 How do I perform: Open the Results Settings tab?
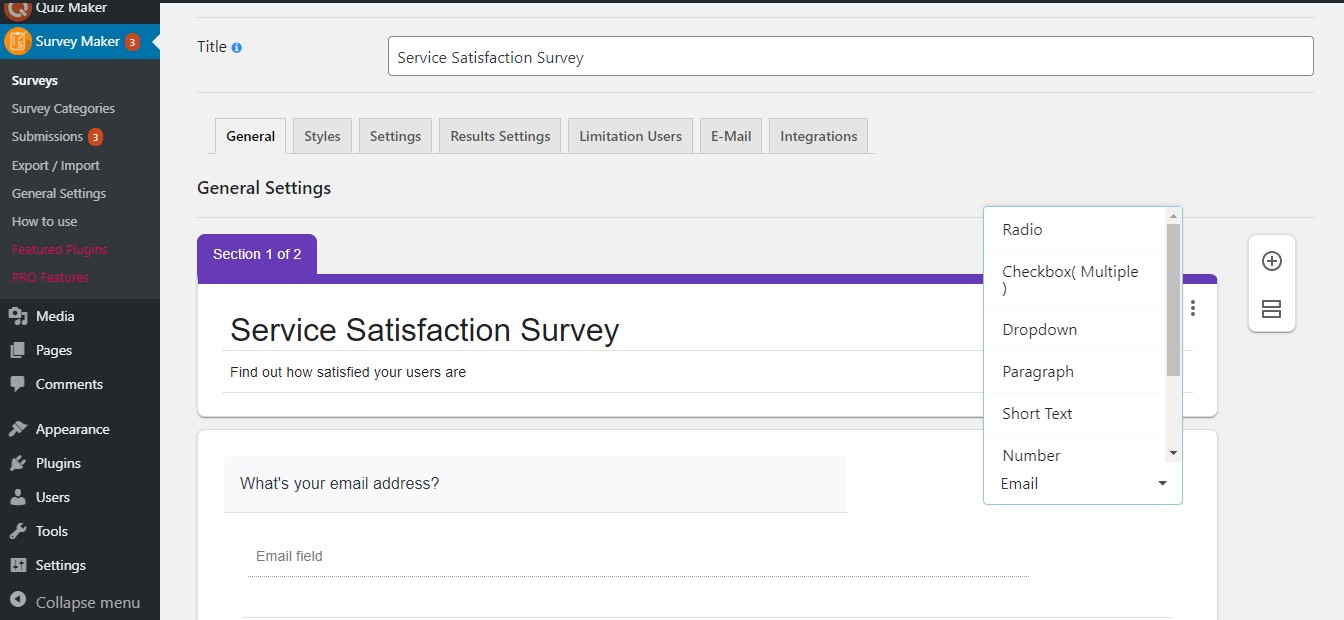pyautogui.click(x=500, y=136)
